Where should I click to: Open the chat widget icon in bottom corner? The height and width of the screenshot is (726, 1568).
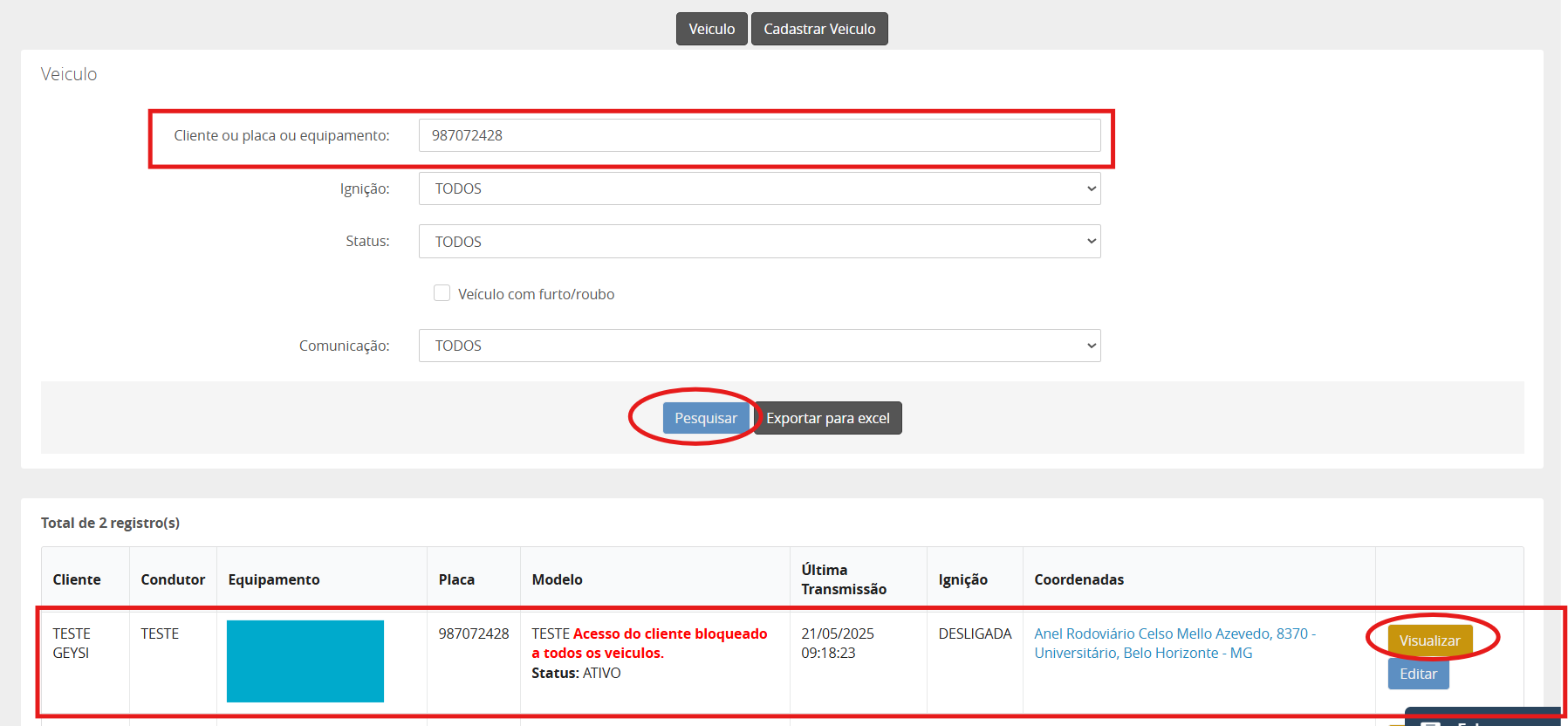[x=1431, y=721]
